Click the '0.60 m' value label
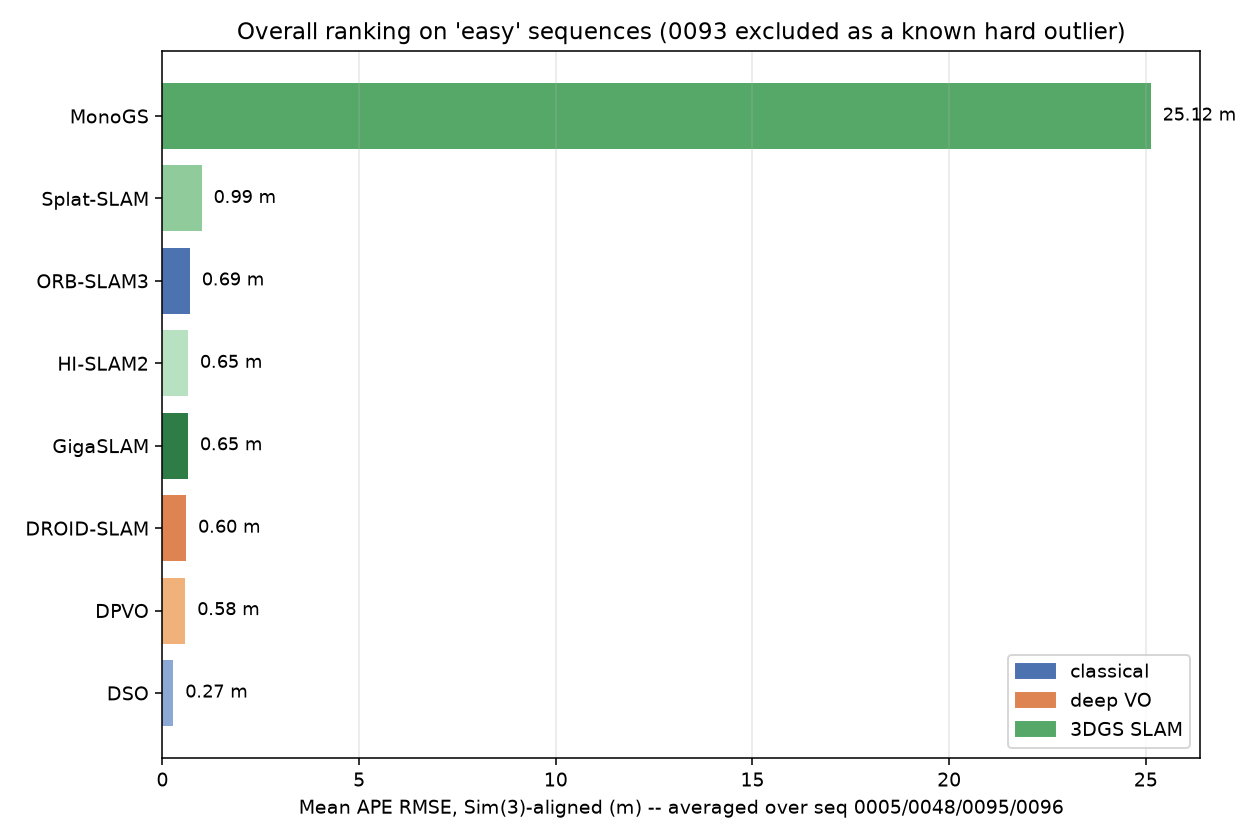Screen dimensions: 1260x840 229,528
